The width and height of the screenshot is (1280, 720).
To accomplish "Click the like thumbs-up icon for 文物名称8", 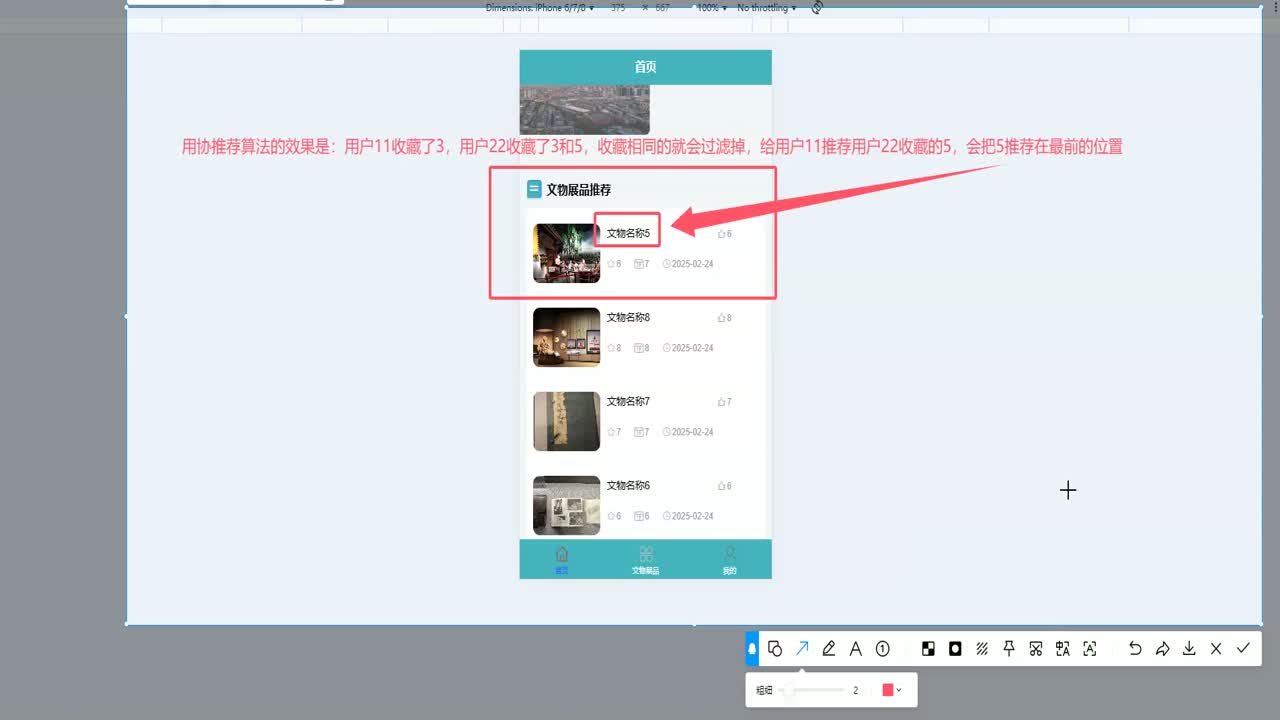I will pyautogui.click(x=721, y=318).
